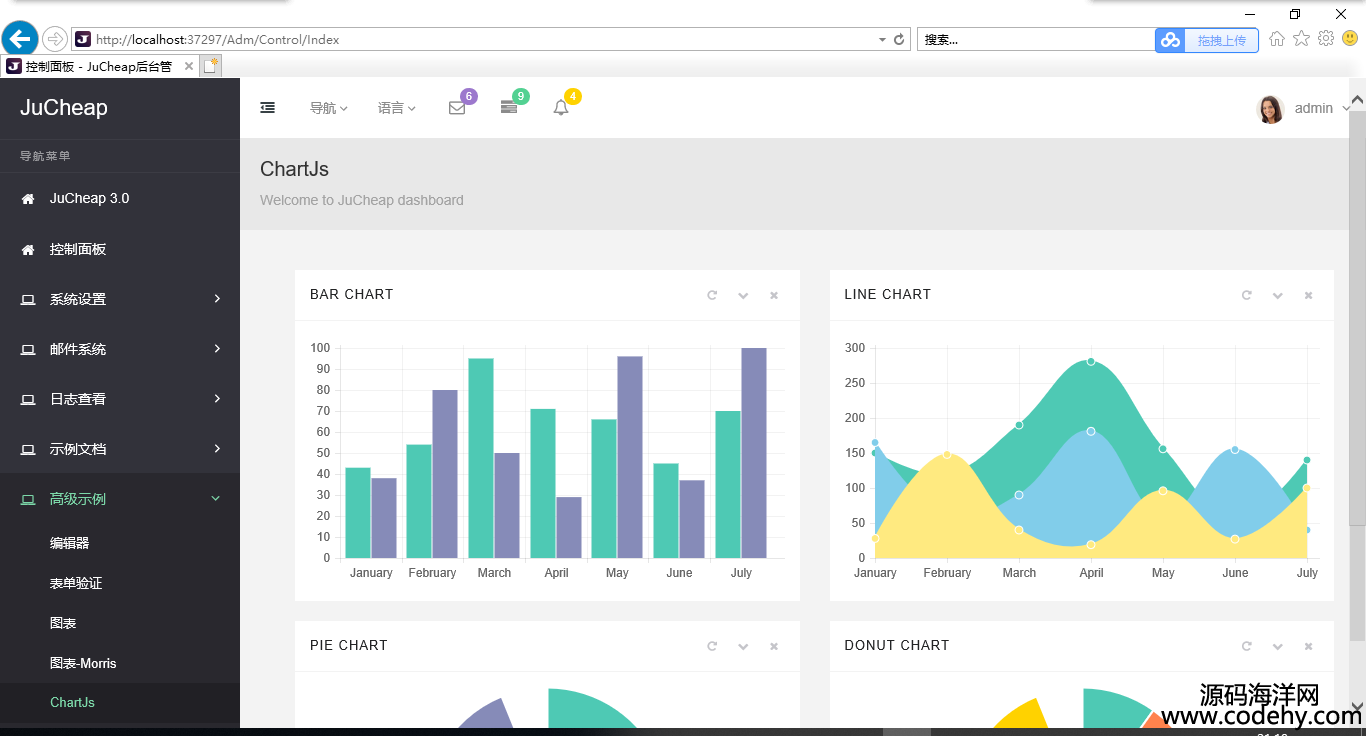Click the browser back arrow button
Image resolution: width=1366 pixels, height=736 pixels.
[20, 39]
